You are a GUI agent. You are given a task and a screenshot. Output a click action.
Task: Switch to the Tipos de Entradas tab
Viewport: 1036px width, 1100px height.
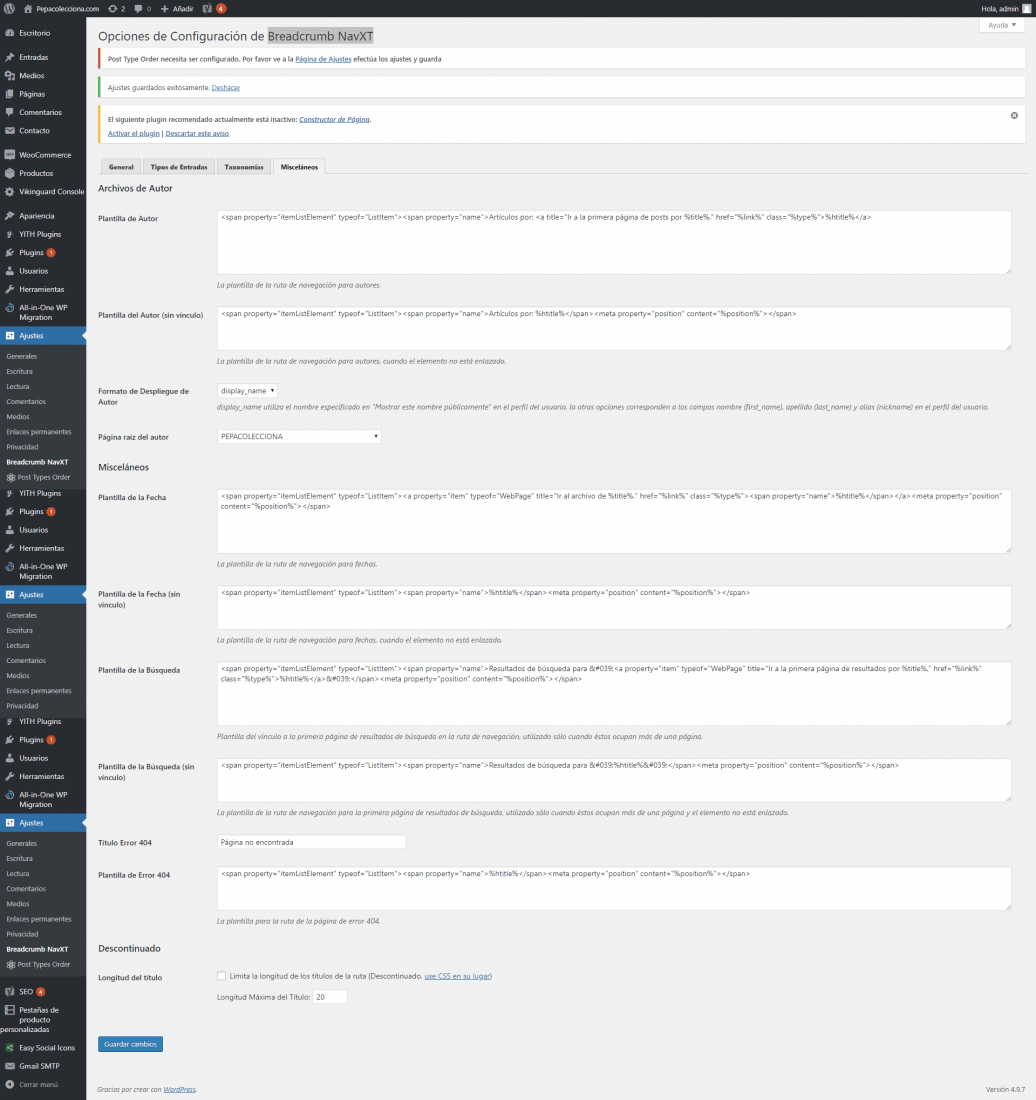[179, 167]
